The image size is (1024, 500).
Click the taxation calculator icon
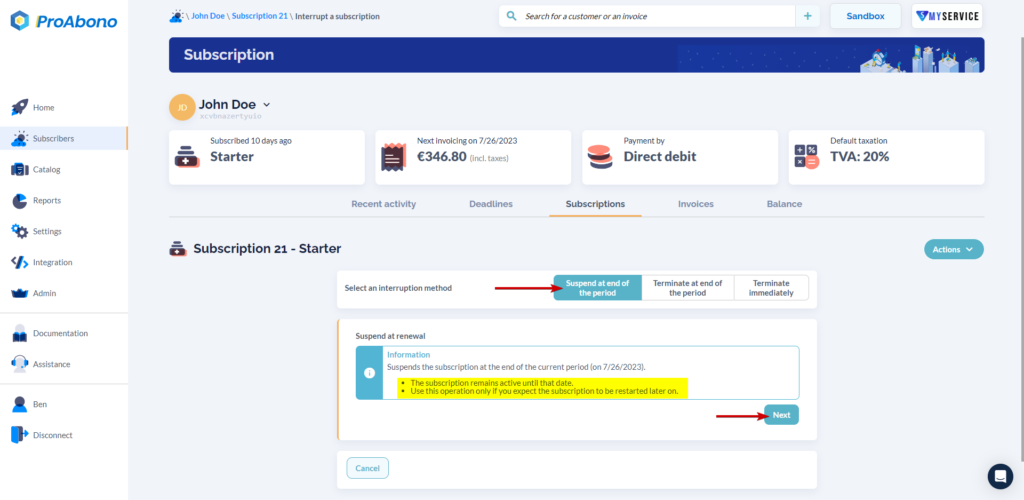pyautogui.click(x=807, y=157)
